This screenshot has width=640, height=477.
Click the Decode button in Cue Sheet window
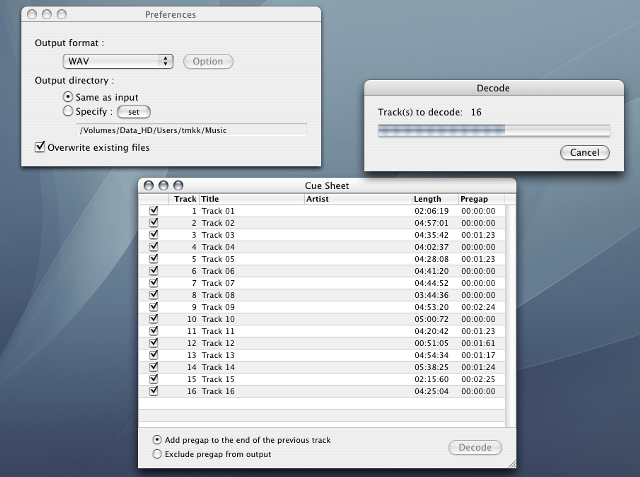click(x=475, y=448)
